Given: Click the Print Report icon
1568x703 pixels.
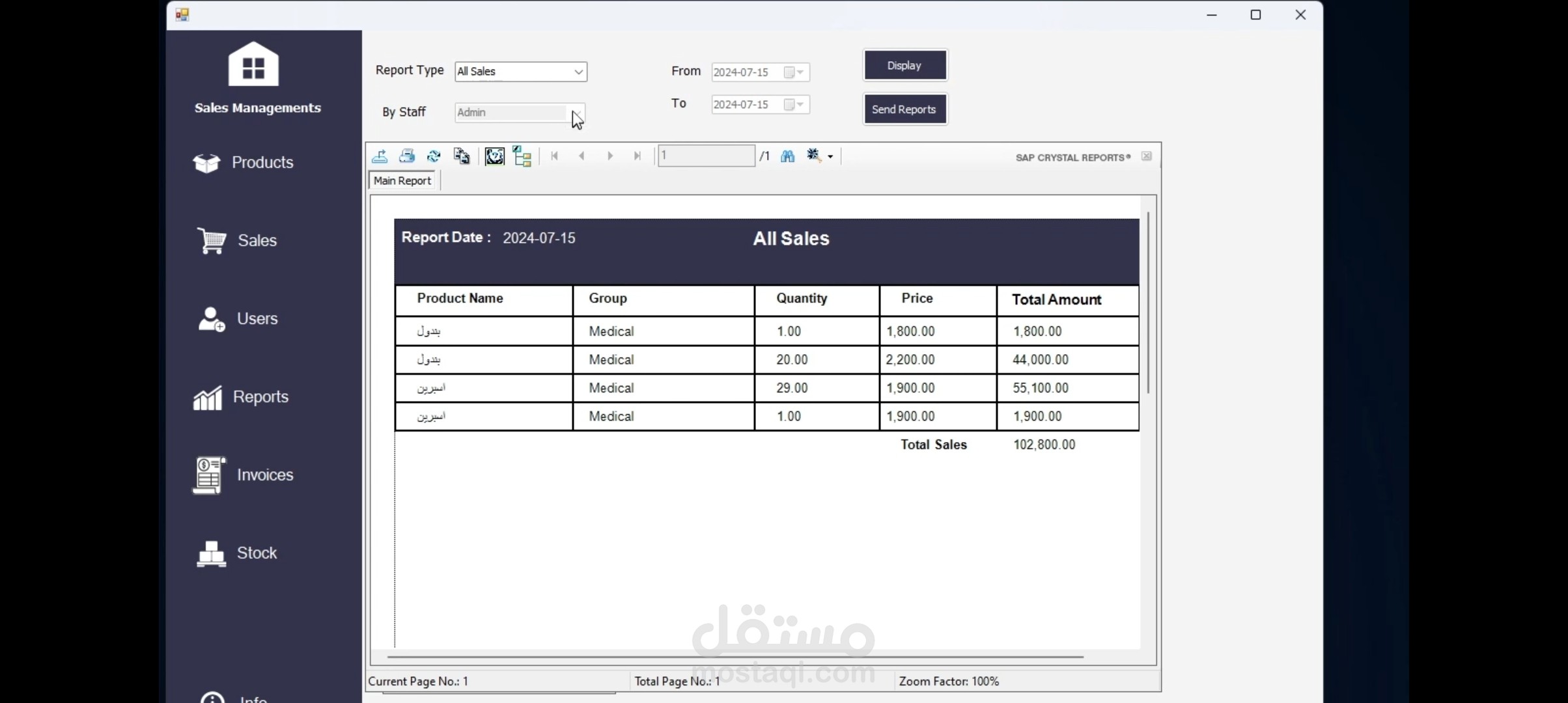Looking at the screenshot, I should click(x=407, y=156).
